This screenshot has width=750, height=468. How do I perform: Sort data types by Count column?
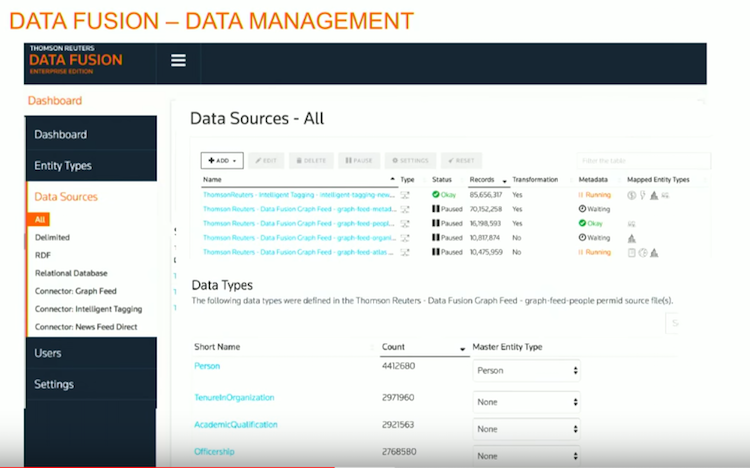click(424, 347)
